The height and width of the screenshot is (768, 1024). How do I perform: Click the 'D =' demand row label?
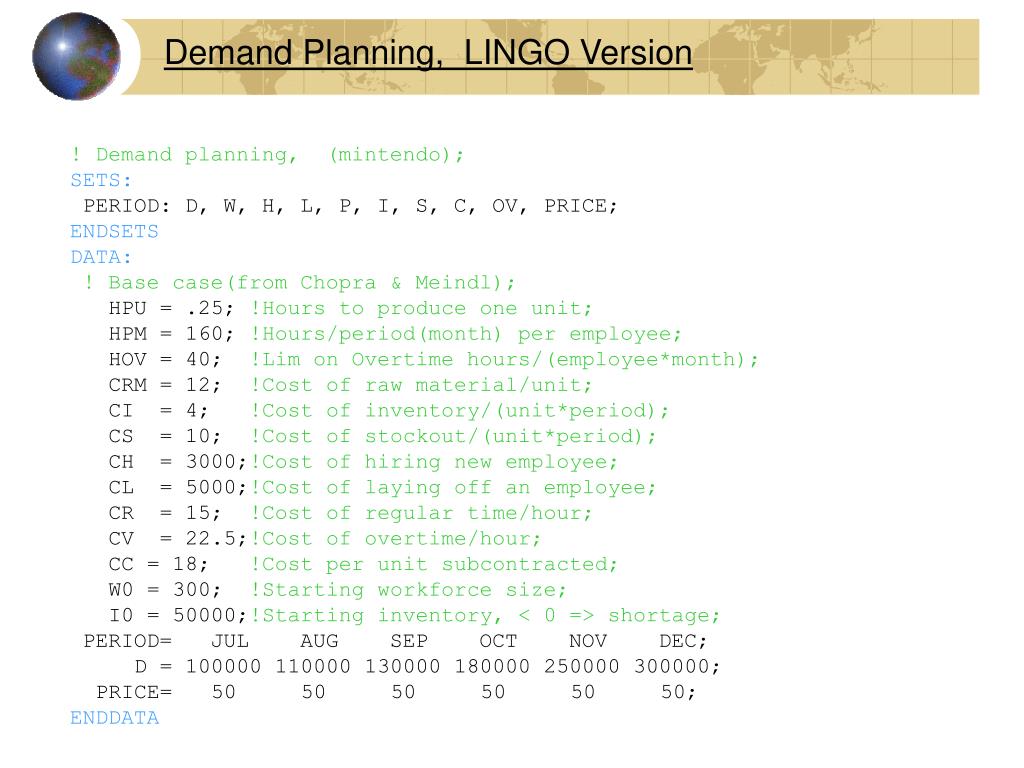[x=153, y=667]
